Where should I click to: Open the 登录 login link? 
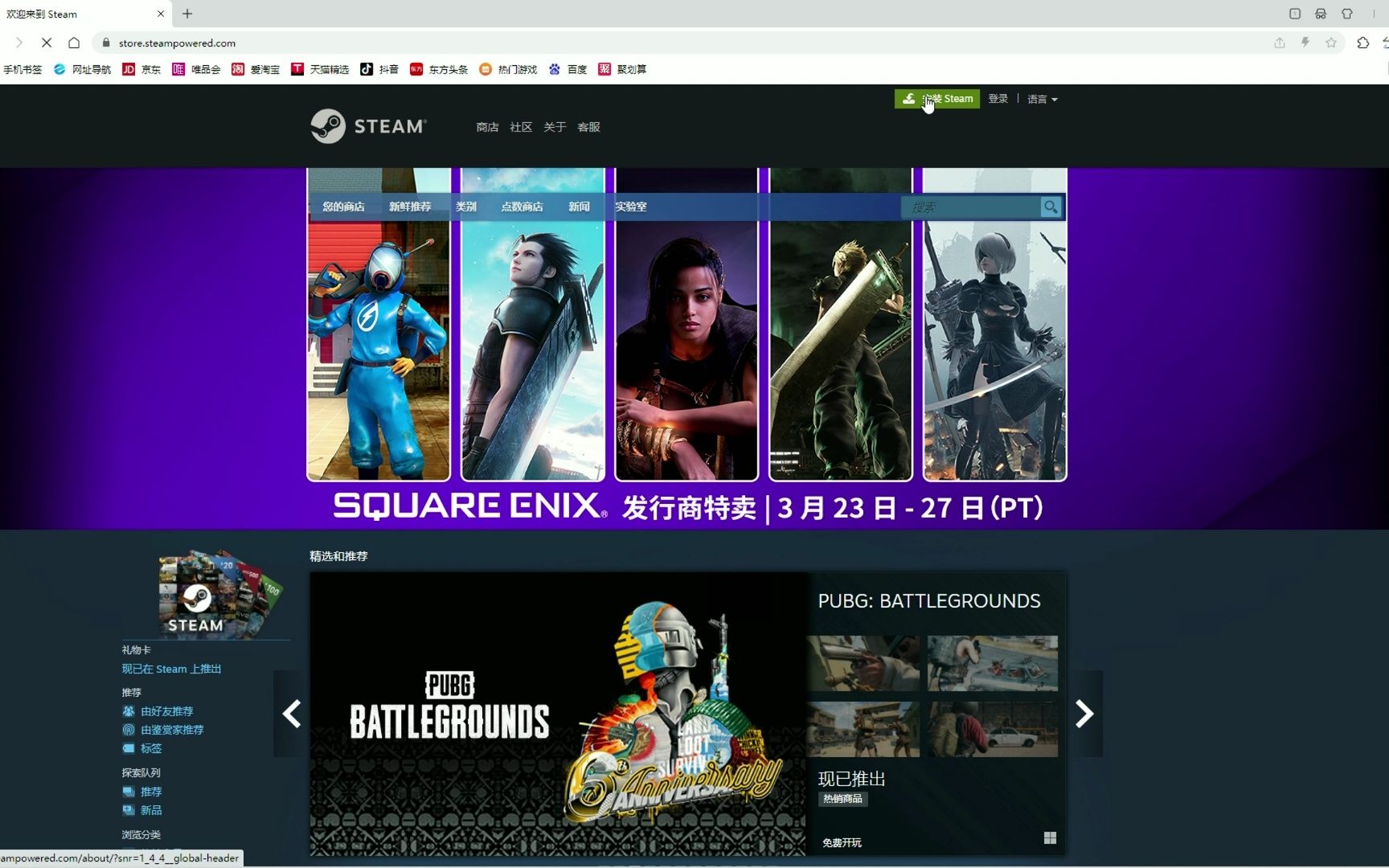pyautogui.click(x=998, y=99)
